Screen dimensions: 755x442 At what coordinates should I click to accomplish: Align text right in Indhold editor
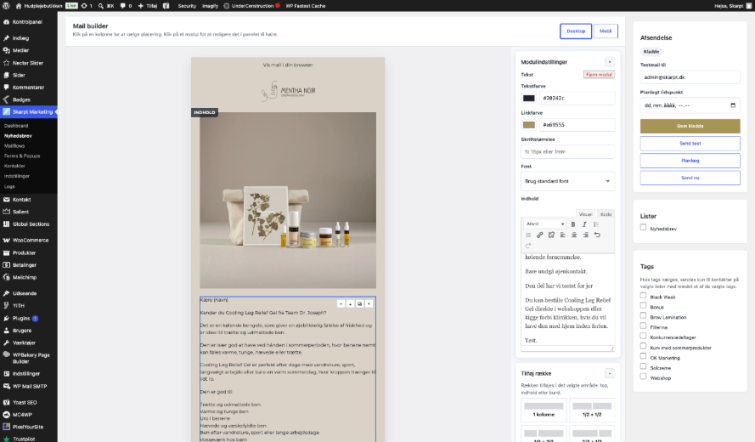pos(586,235)
